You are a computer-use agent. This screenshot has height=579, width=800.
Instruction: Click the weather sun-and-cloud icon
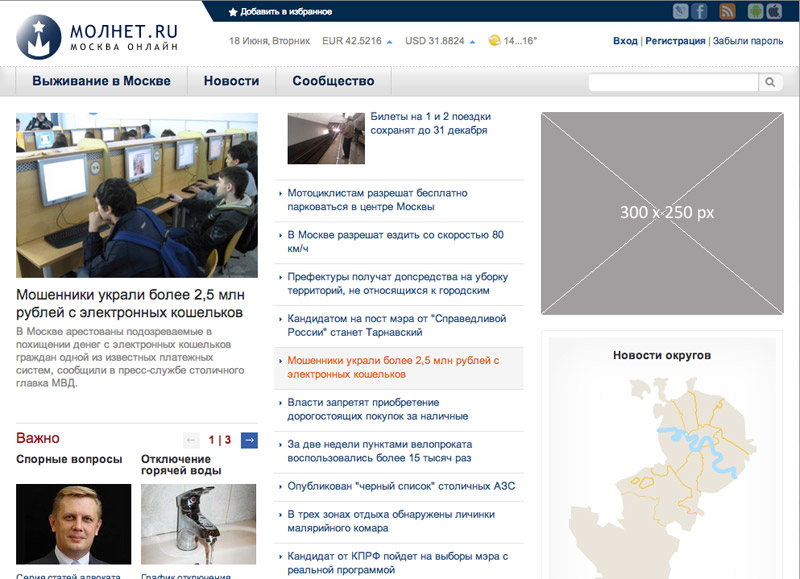pyautogui.click(x=494, y=40)
